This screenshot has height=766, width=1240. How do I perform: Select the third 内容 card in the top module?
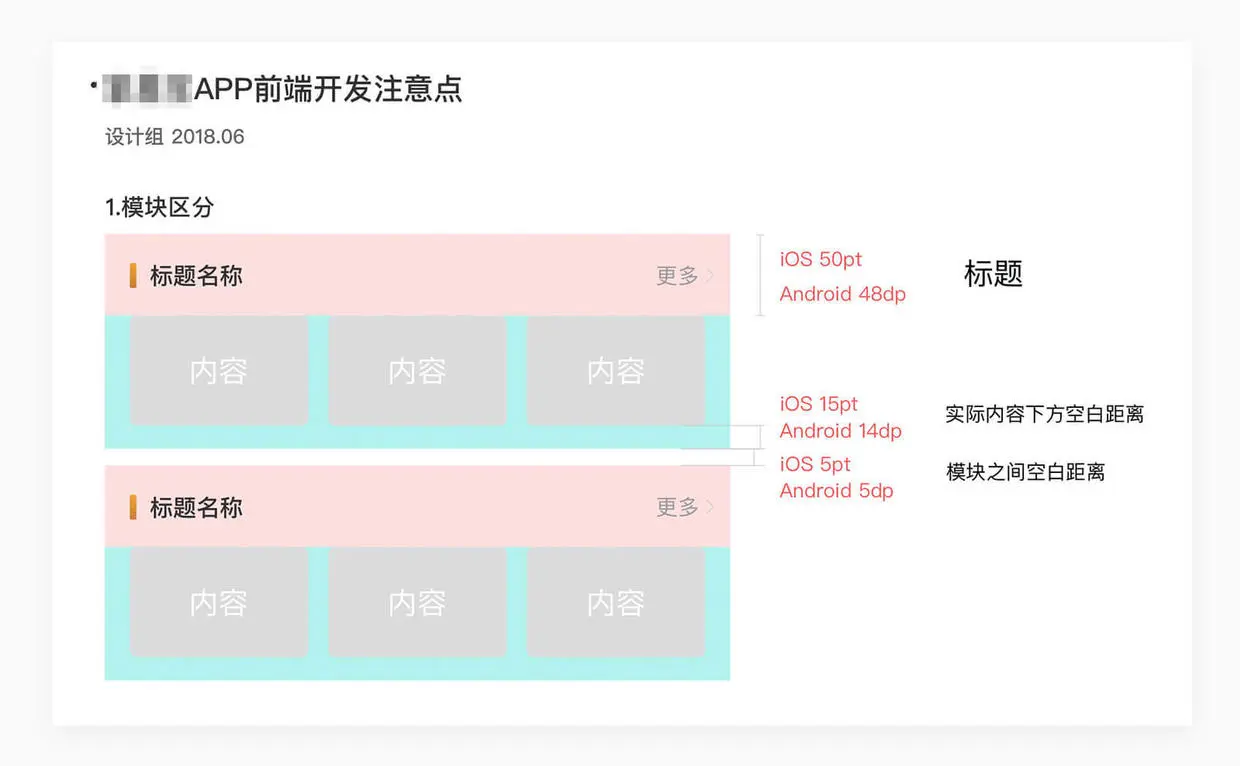coord(616,371)
